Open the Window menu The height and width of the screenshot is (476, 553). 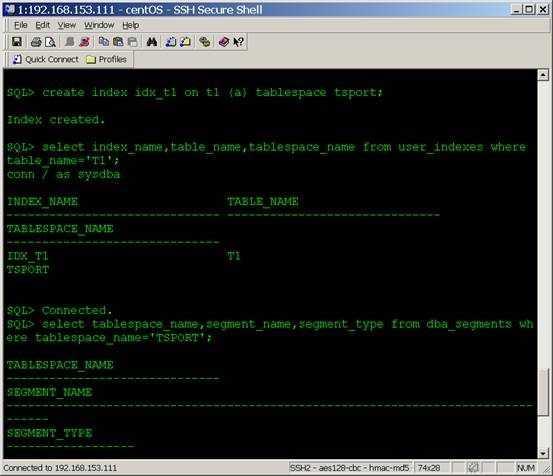[x=99, y=25]
